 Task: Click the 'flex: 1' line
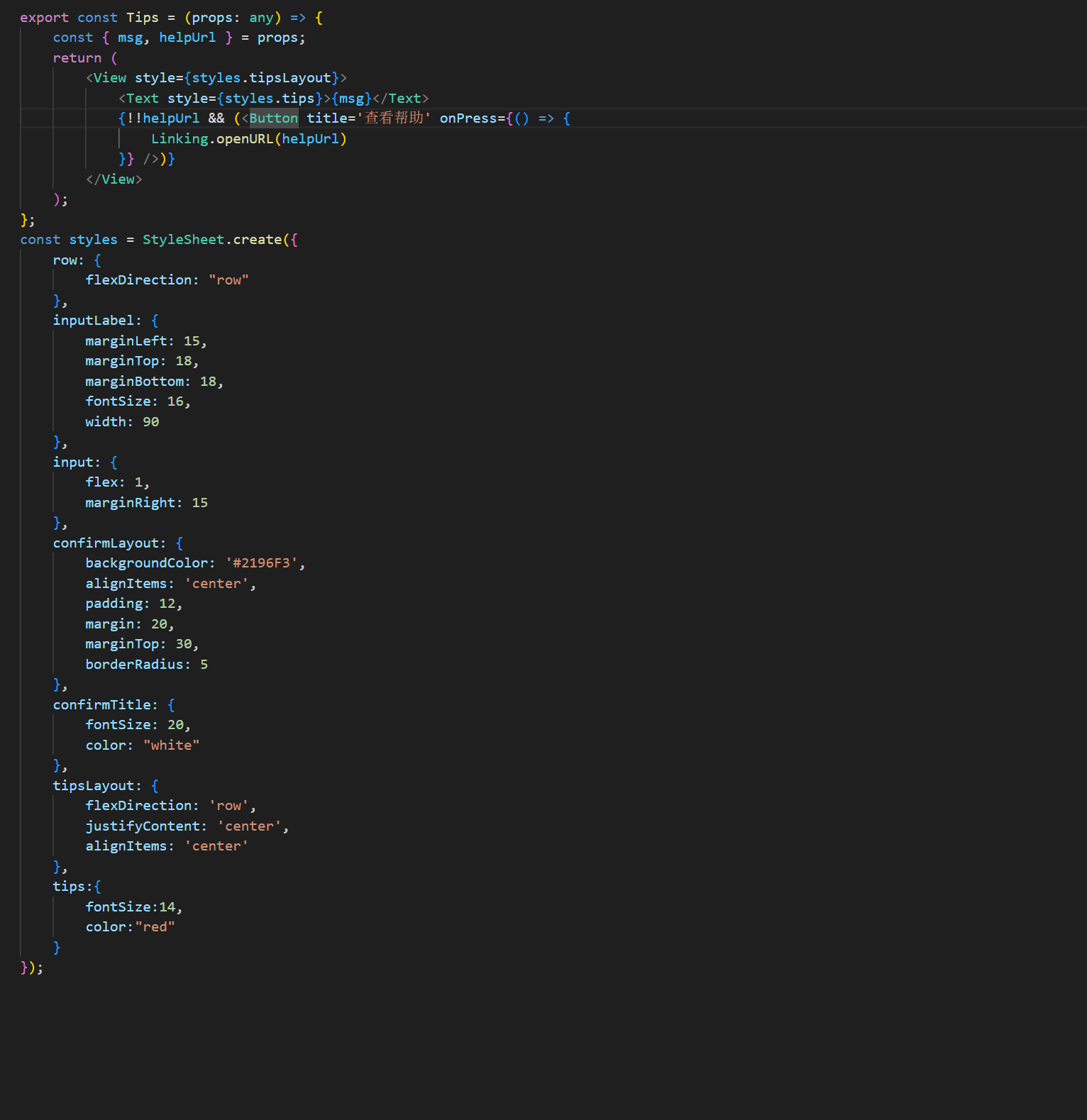pyautogui.click(x=118, y=482)
